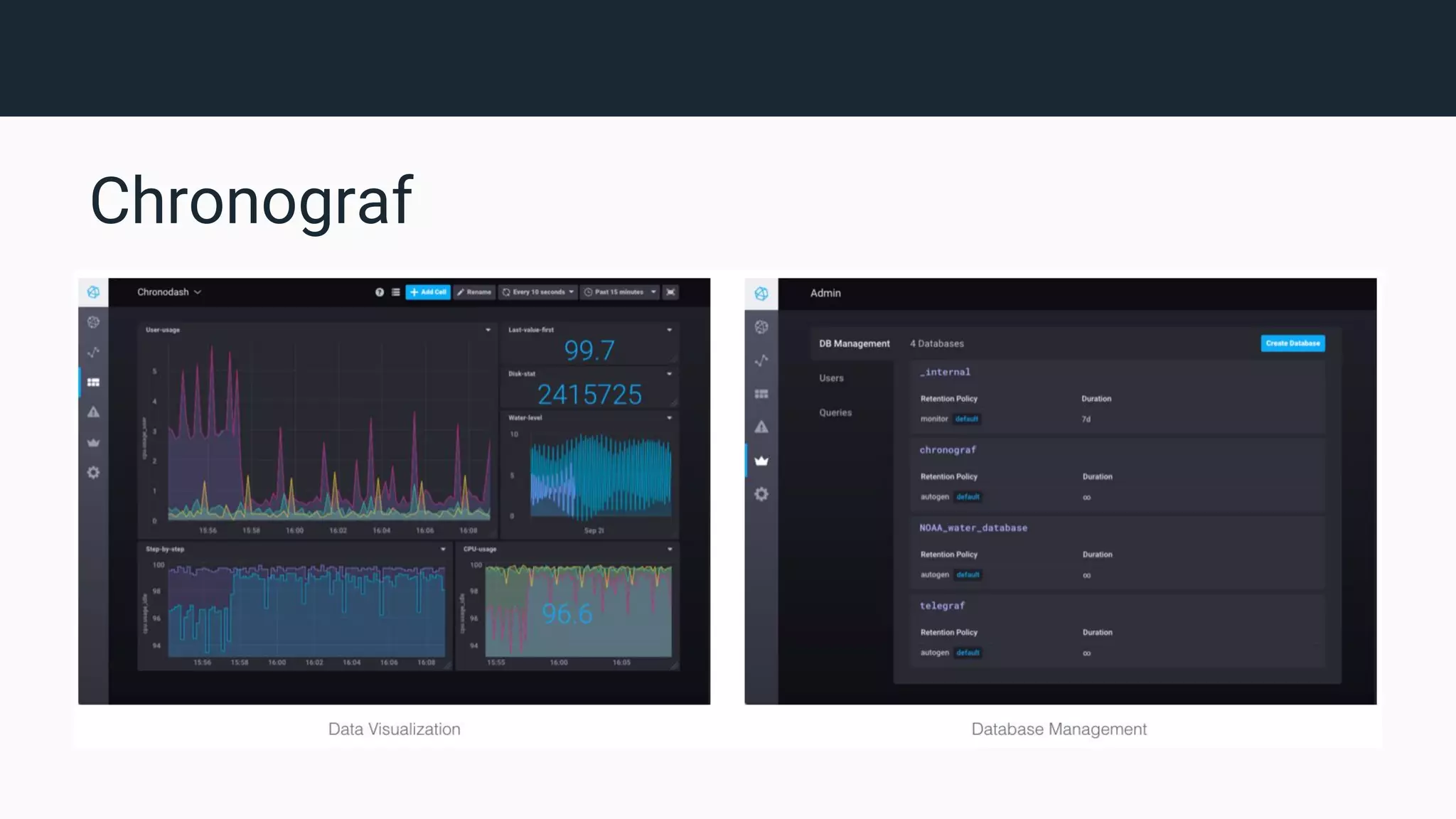The height and width of the screenshot is (819, 1456).
Task: Open Dashboards grid icon in Admin sidebar
Action: 761,394
